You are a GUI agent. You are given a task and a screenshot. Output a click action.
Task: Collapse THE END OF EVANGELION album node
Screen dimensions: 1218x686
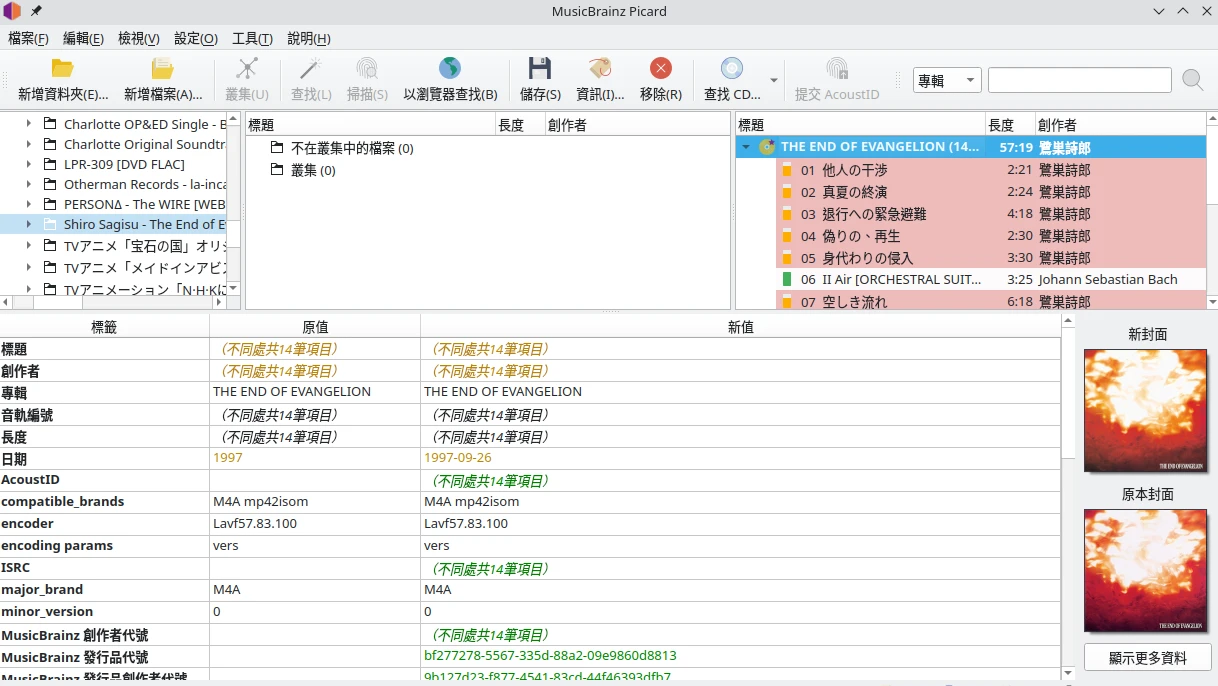point(745,147)
